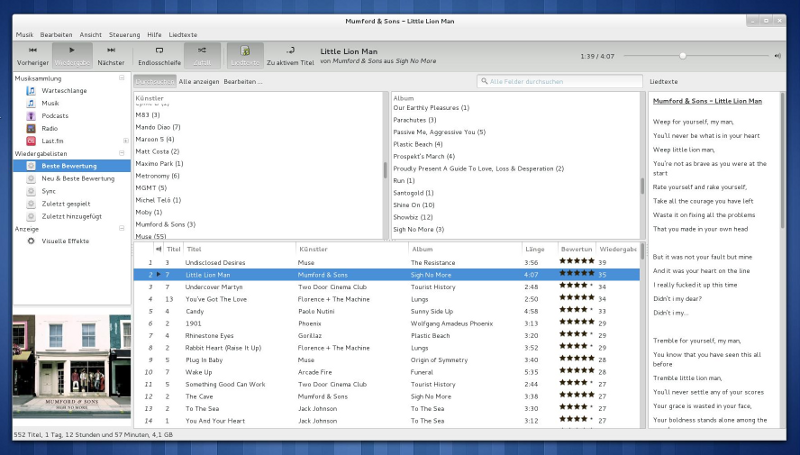Click the star rating of the Candy row

[x=577, y=310]
